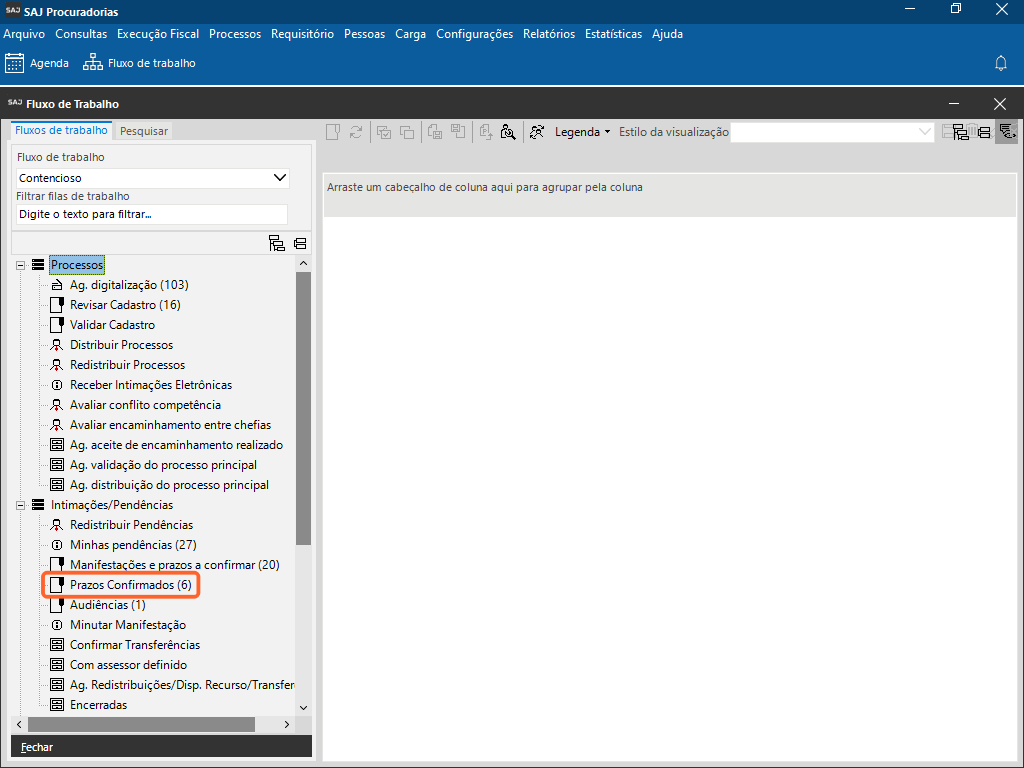Switch to the Pesquisar tab
Image resolution: width=1024 pixels, height=768 pixels.
pos(144,131)
